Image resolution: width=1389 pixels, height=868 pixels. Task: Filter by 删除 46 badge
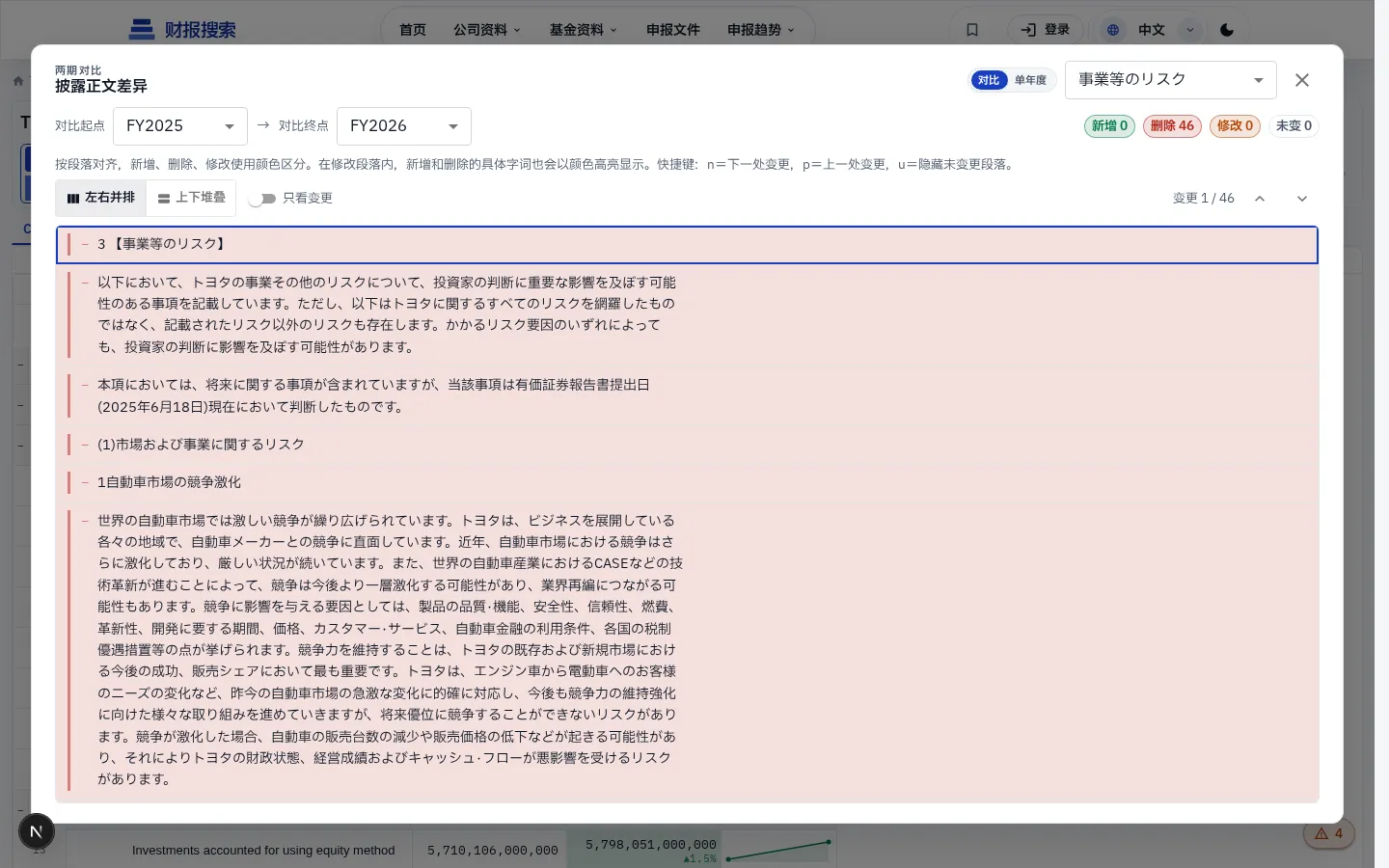pyautogui.click(x=1172, y=126)
